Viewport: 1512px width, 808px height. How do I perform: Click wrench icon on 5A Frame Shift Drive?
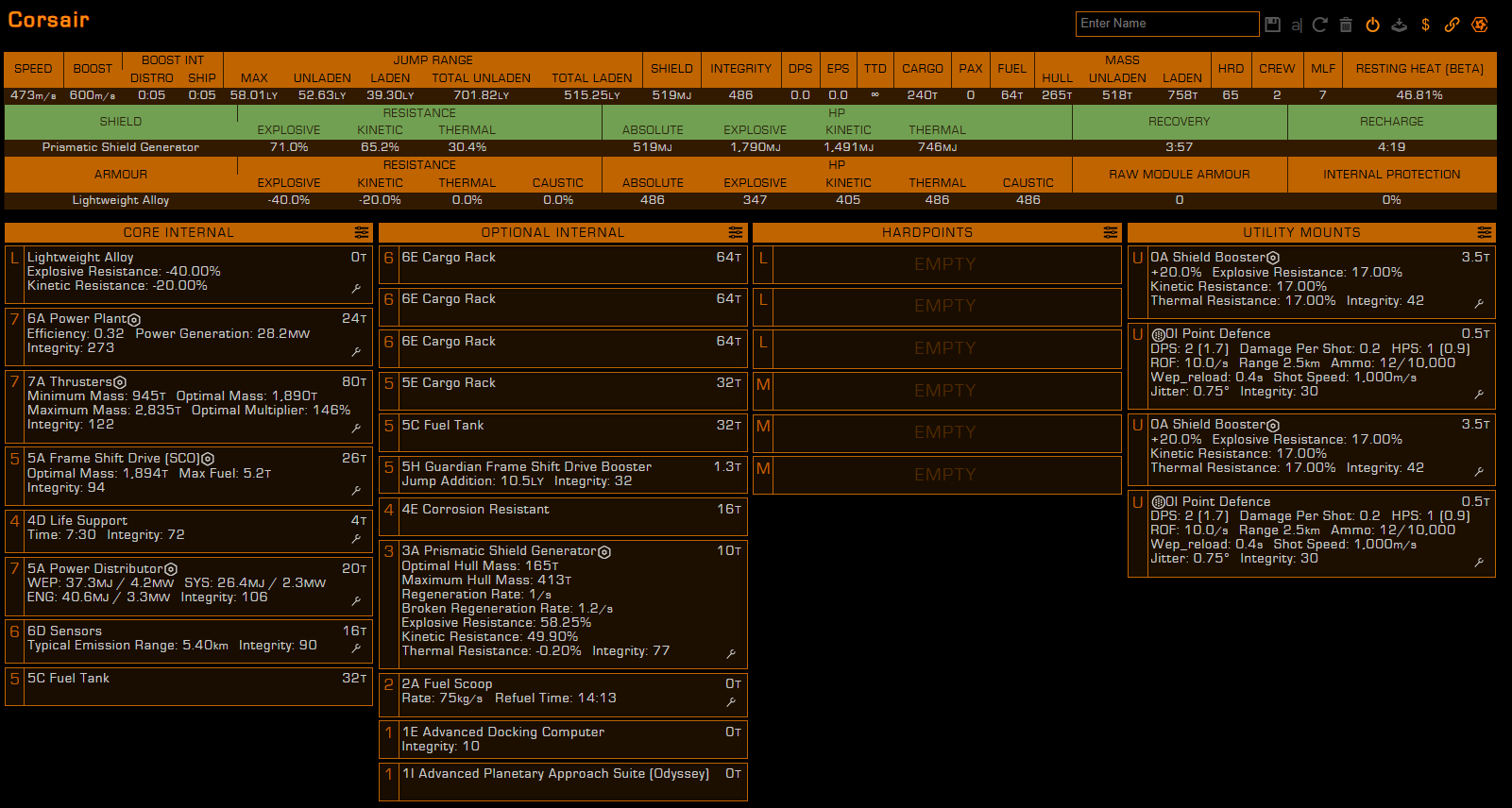pos(356,490)
